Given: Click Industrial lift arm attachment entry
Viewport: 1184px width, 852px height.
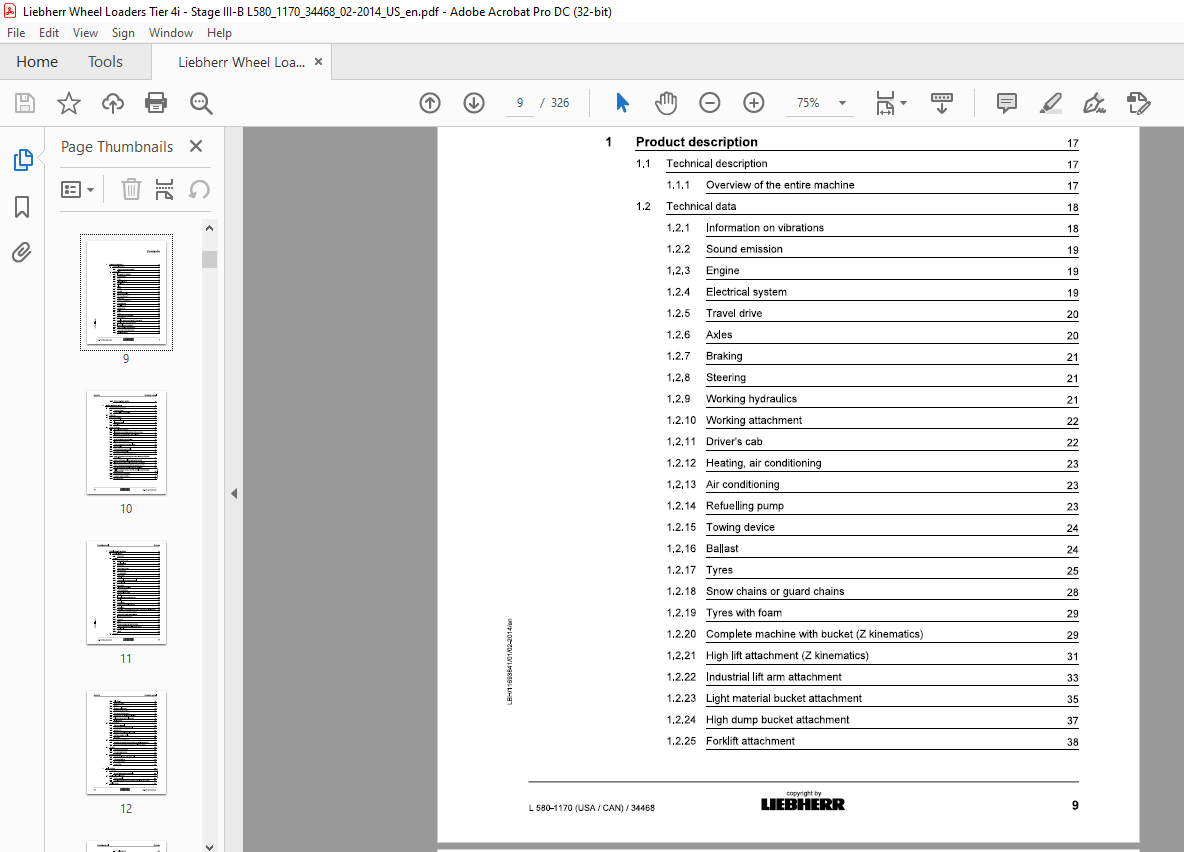Looking at the screenshot, I should click(773, 678).
